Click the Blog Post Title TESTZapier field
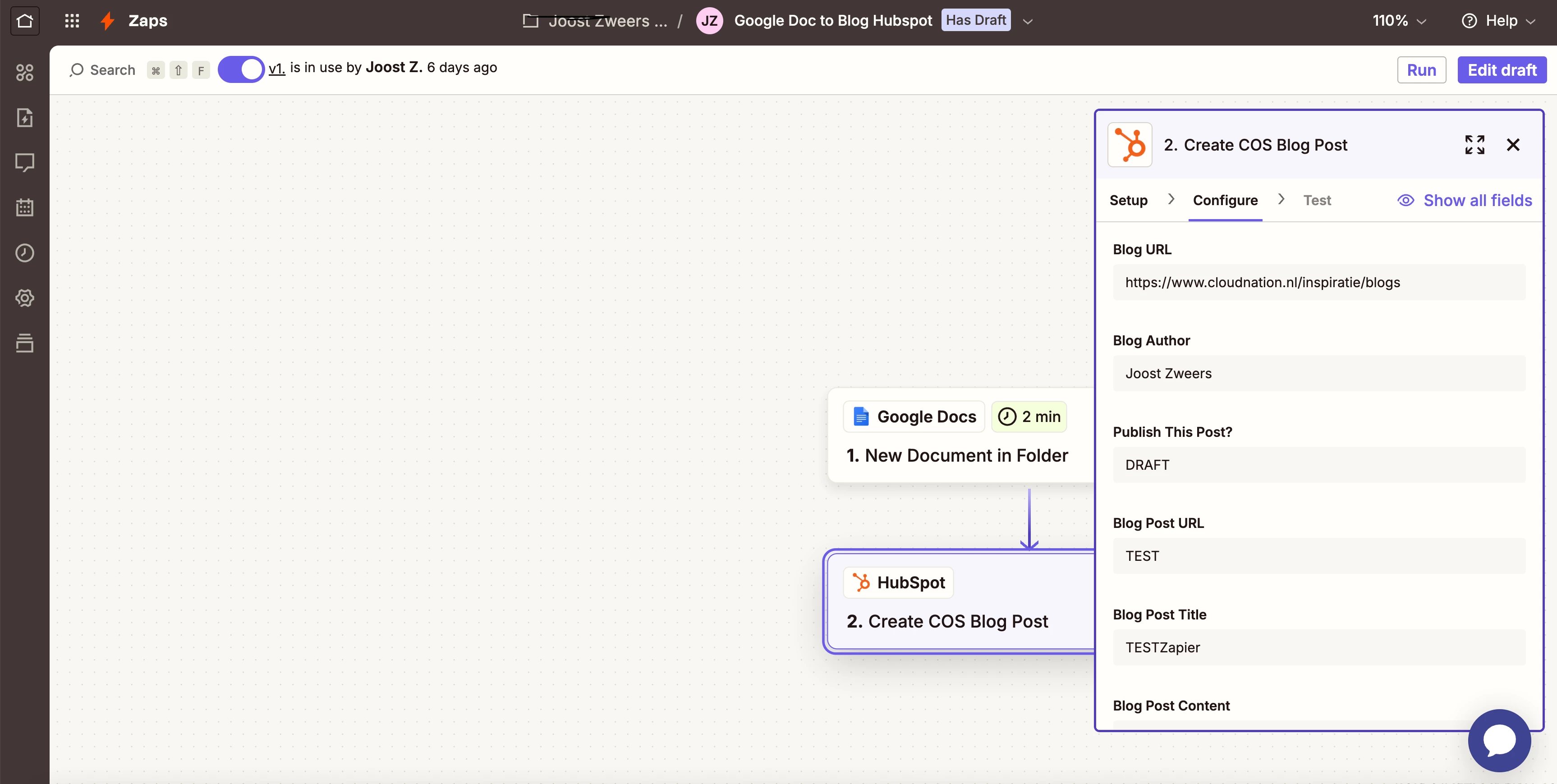The height and width of the screenshot is (784, 1557). 1319,647
